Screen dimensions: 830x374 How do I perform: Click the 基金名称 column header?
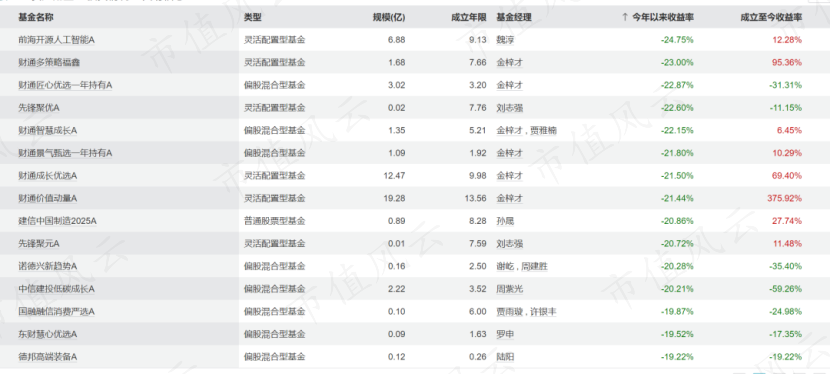pos(34,17)
